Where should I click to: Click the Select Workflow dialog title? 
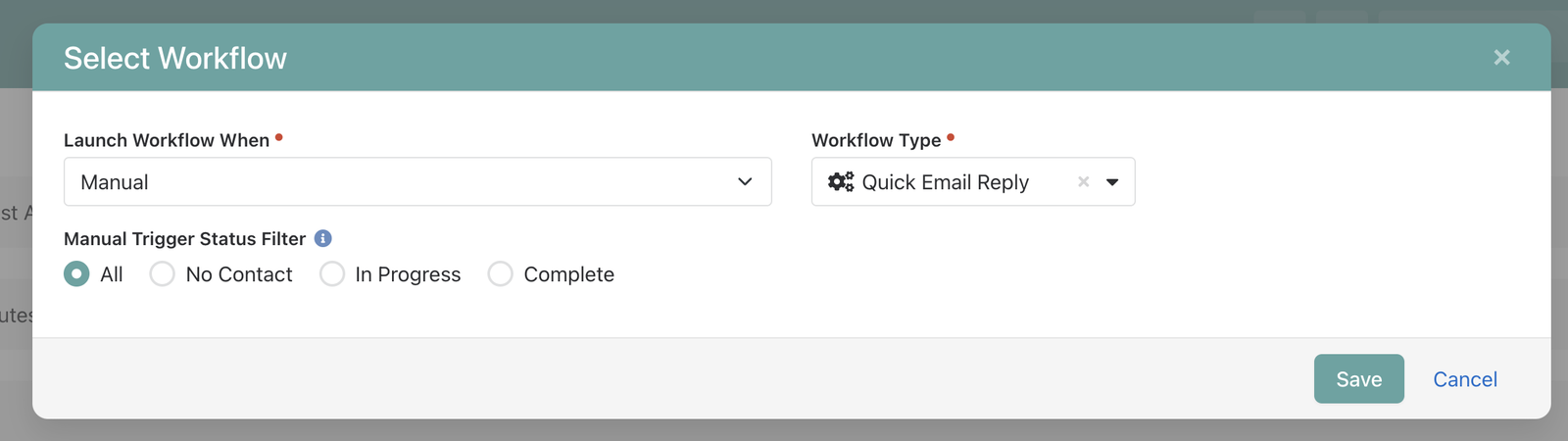[x=175, y=58]
